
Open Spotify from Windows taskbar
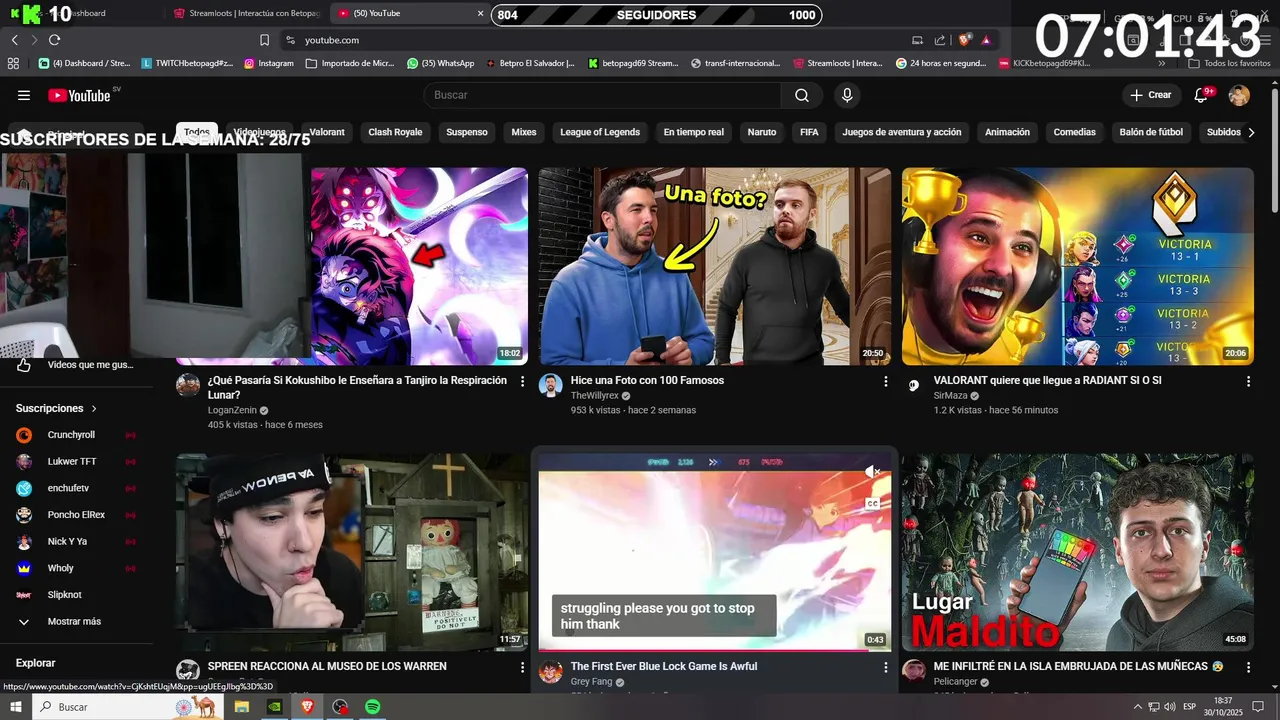click(372, 707)
